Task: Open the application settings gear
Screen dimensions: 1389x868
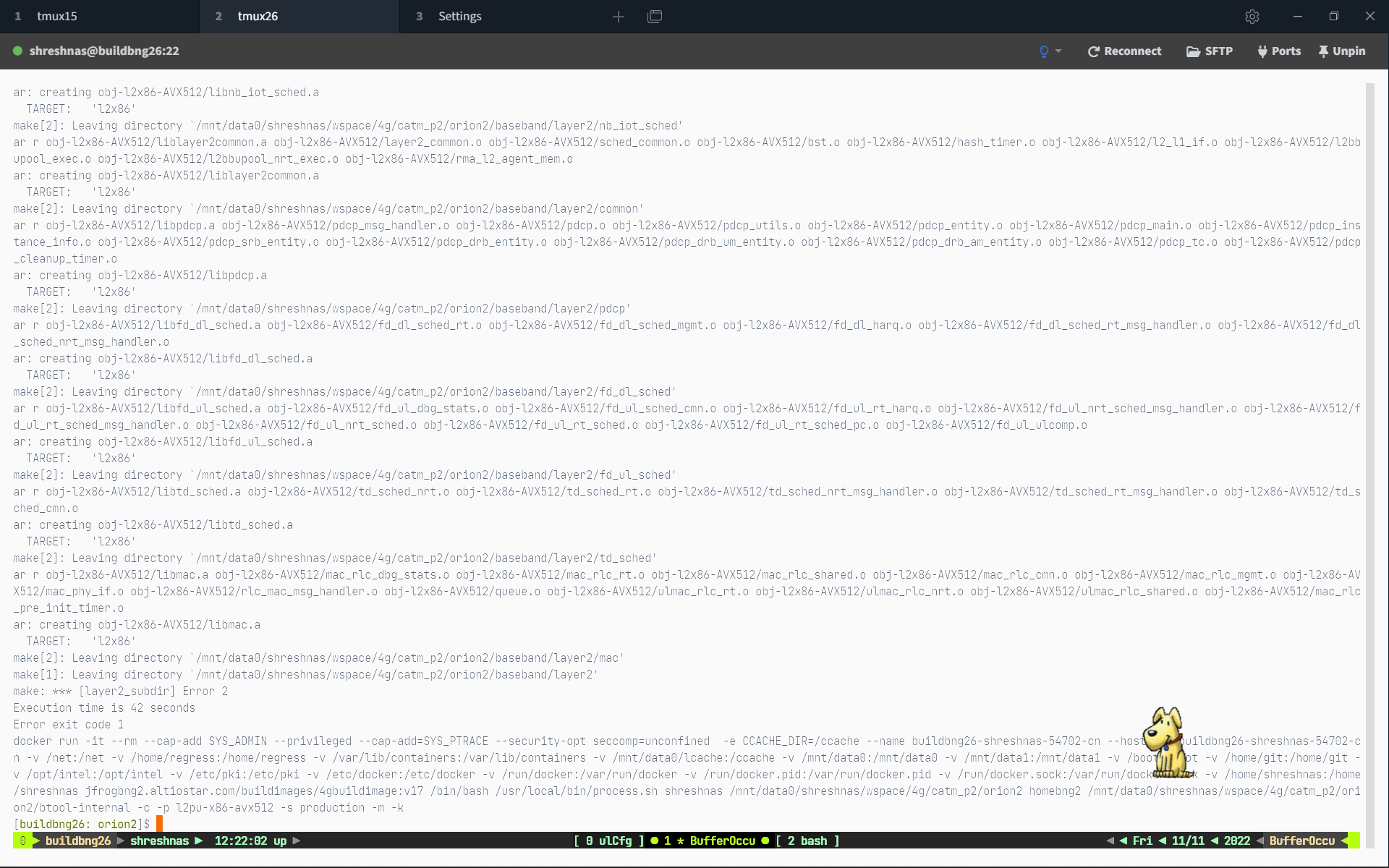Action: point(1252,16)
